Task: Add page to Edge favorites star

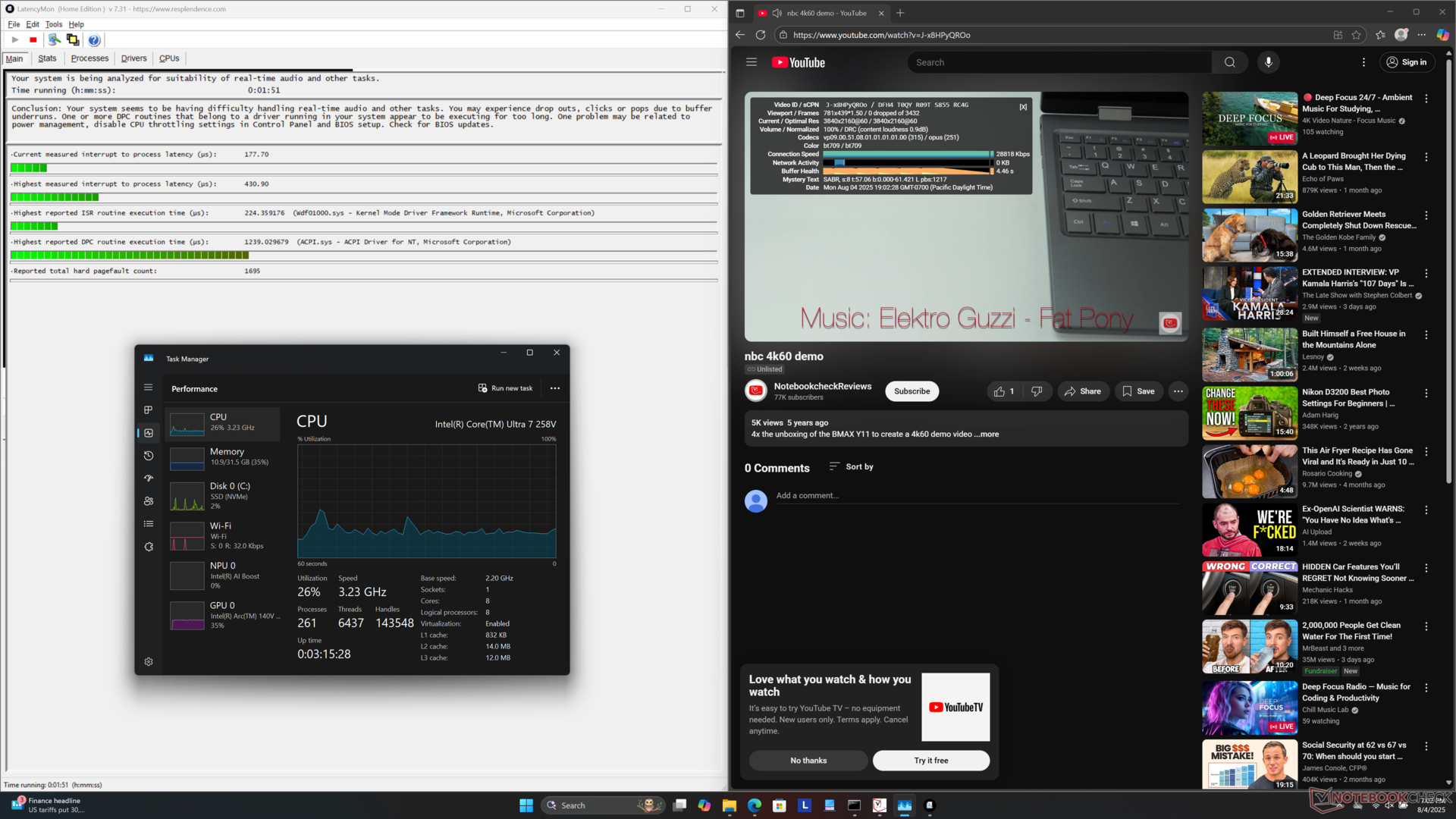Action: point(1356,35)
